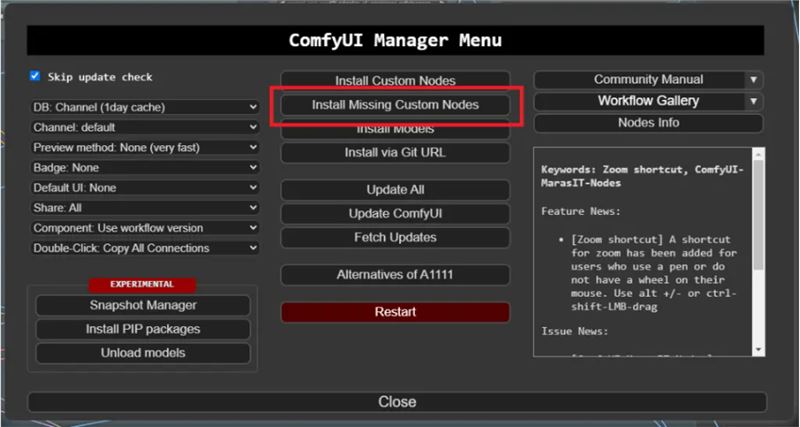
Task: Open the Badge: None dropdown
Action: (x=145, y=167)
